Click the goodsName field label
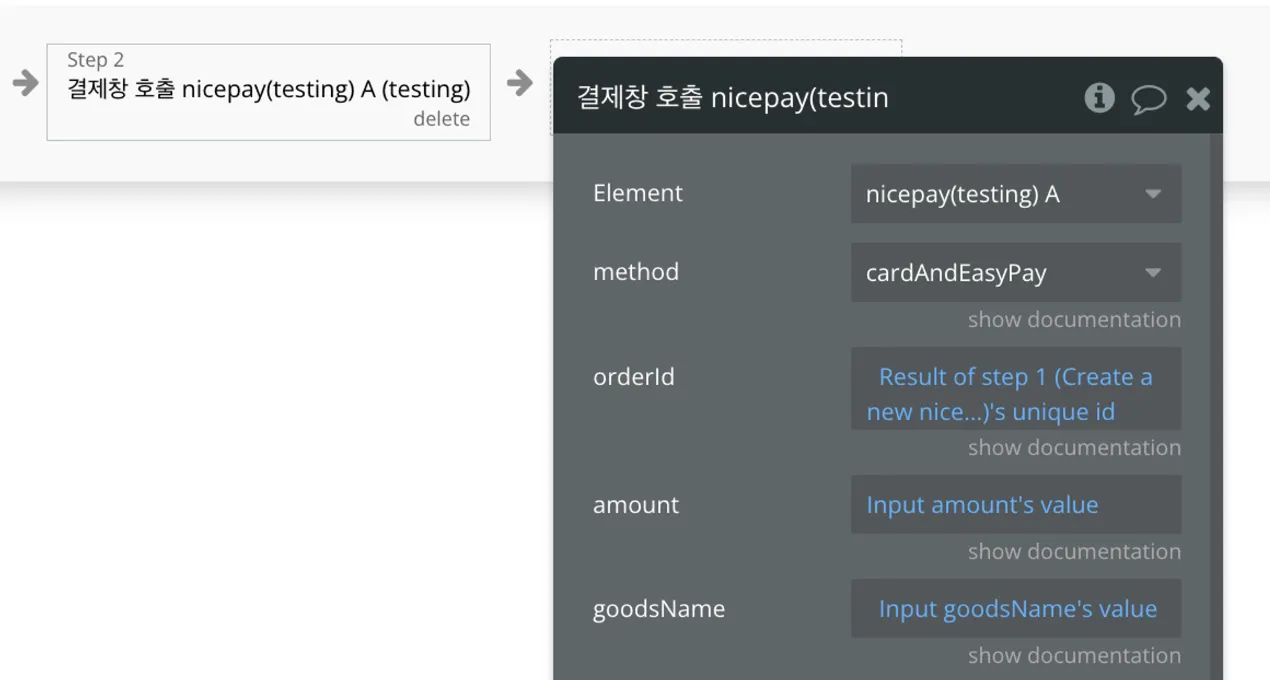Screen dimensions: 1270x680 658,609
